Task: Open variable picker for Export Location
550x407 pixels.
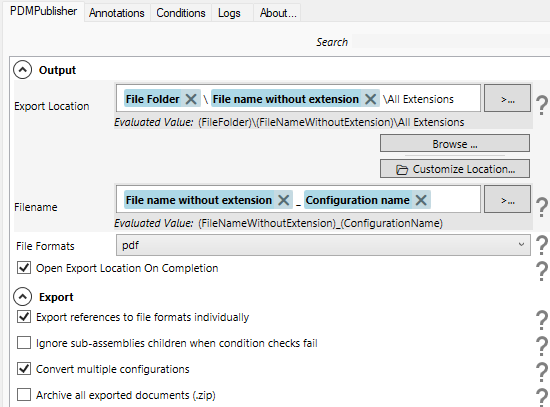Action: tap(507, 98)
